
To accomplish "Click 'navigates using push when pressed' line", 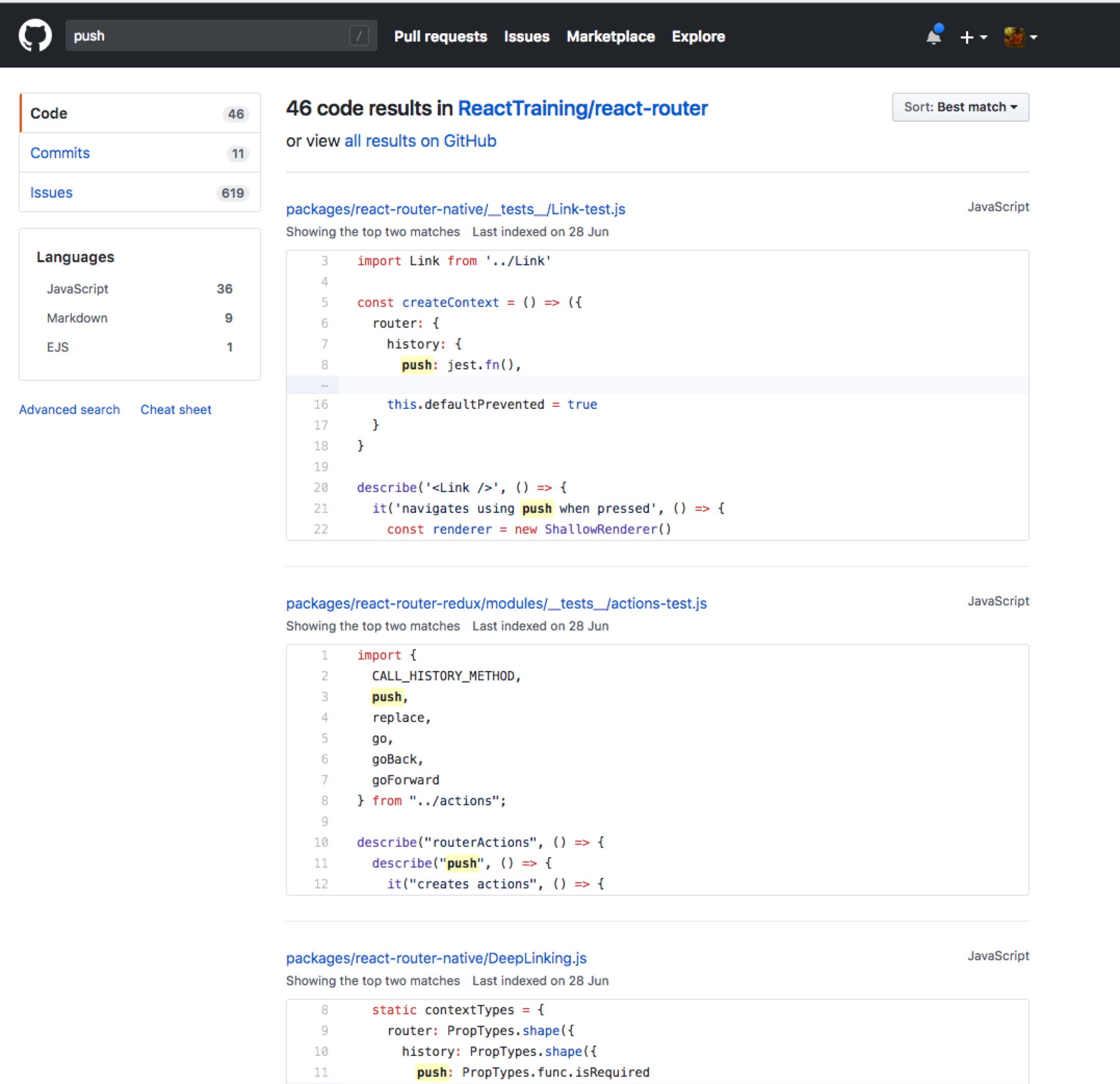I will pyautogui.click(x=549, y=508).
